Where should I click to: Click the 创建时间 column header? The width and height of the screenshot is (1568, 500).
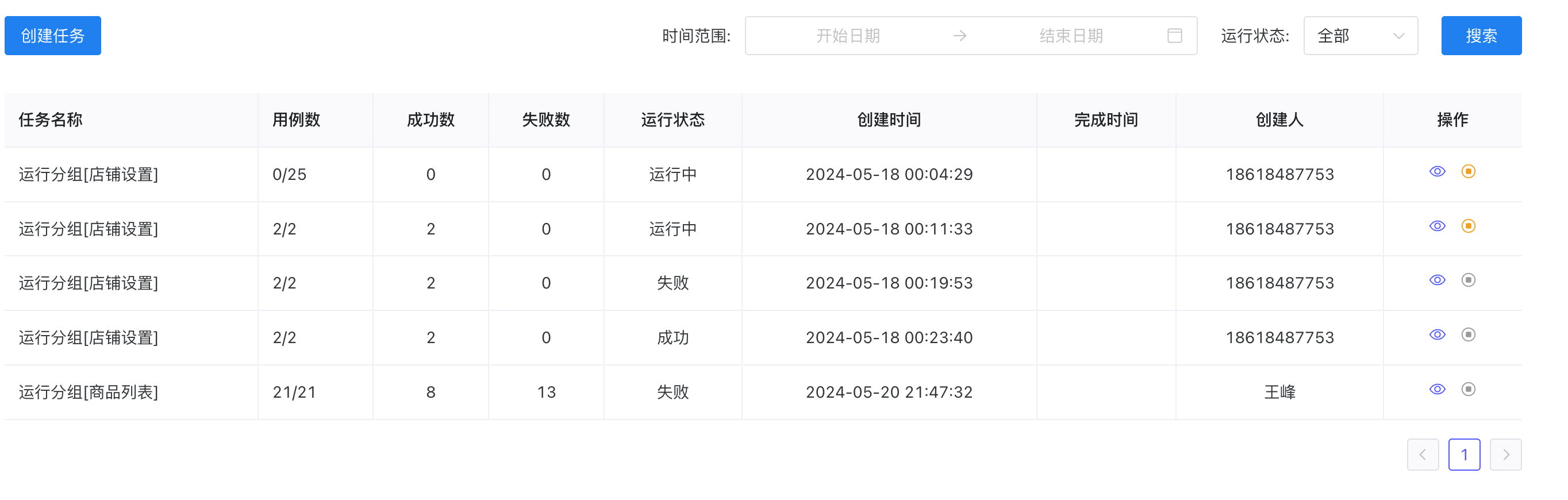[x=889, y=120]
